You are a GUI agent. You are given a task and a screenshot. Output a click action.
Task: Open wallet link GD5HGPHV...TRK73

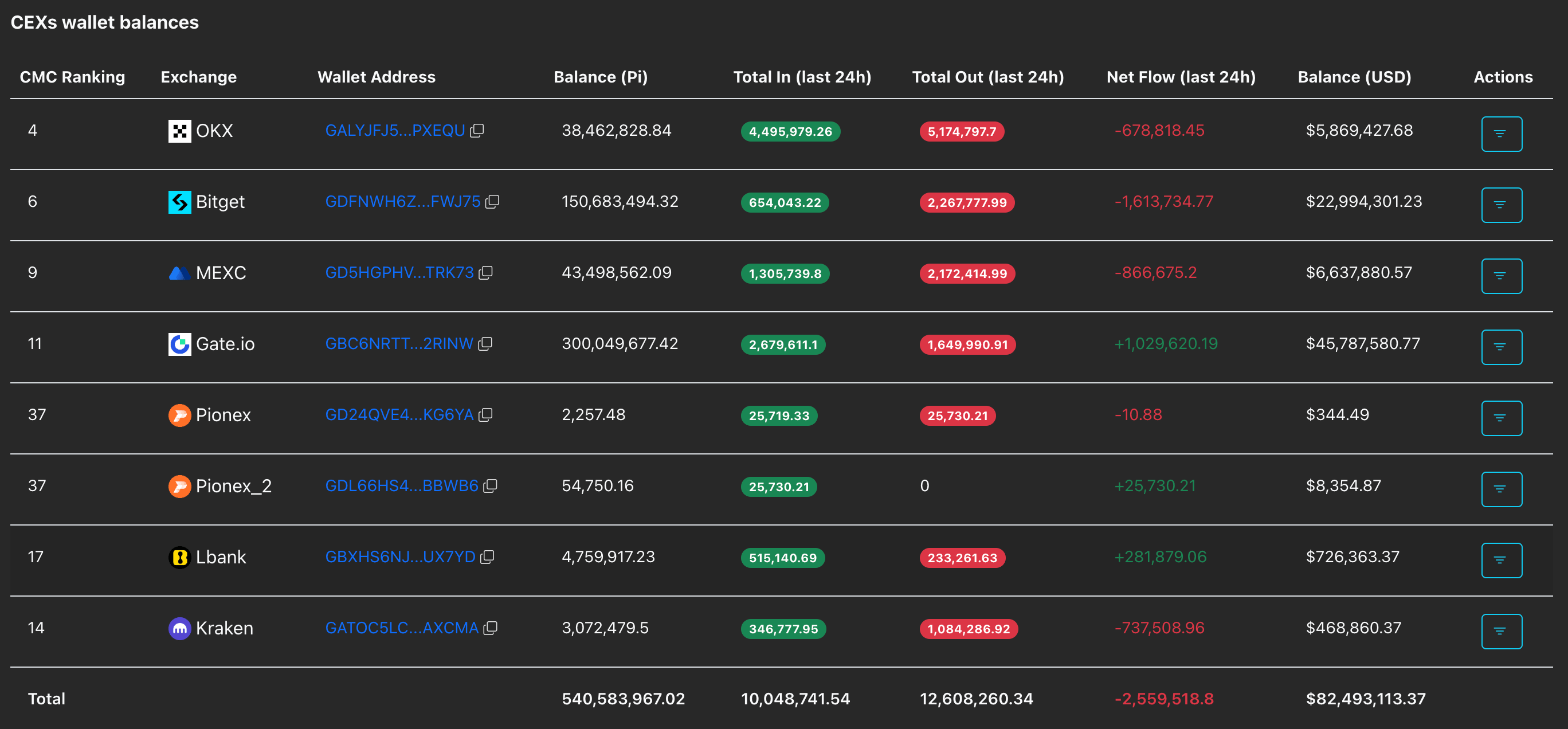tap(399, 273)
